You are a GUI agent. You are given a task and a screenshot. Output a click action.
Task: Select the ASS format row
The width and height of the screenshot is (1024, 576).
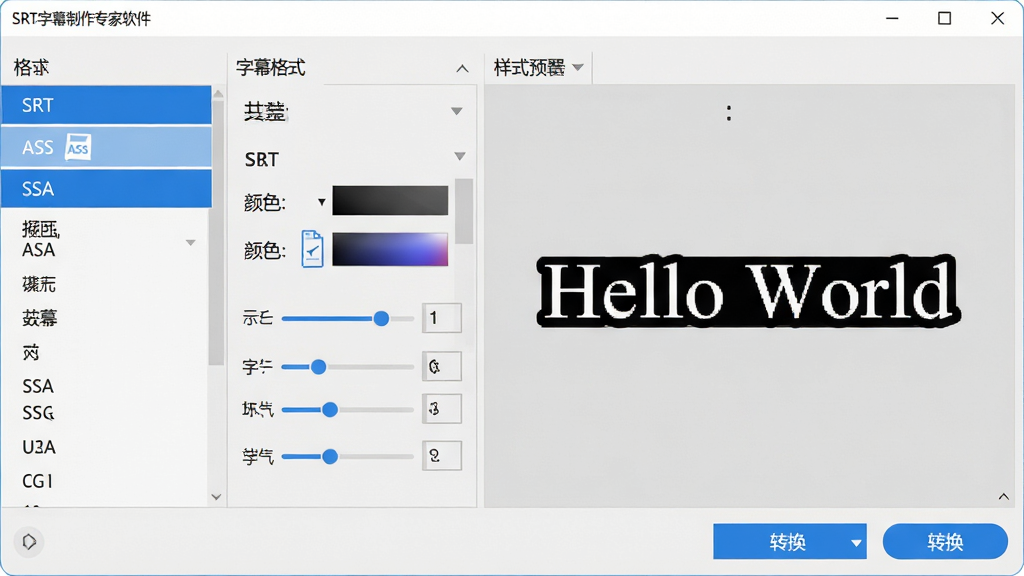[106, 147]
